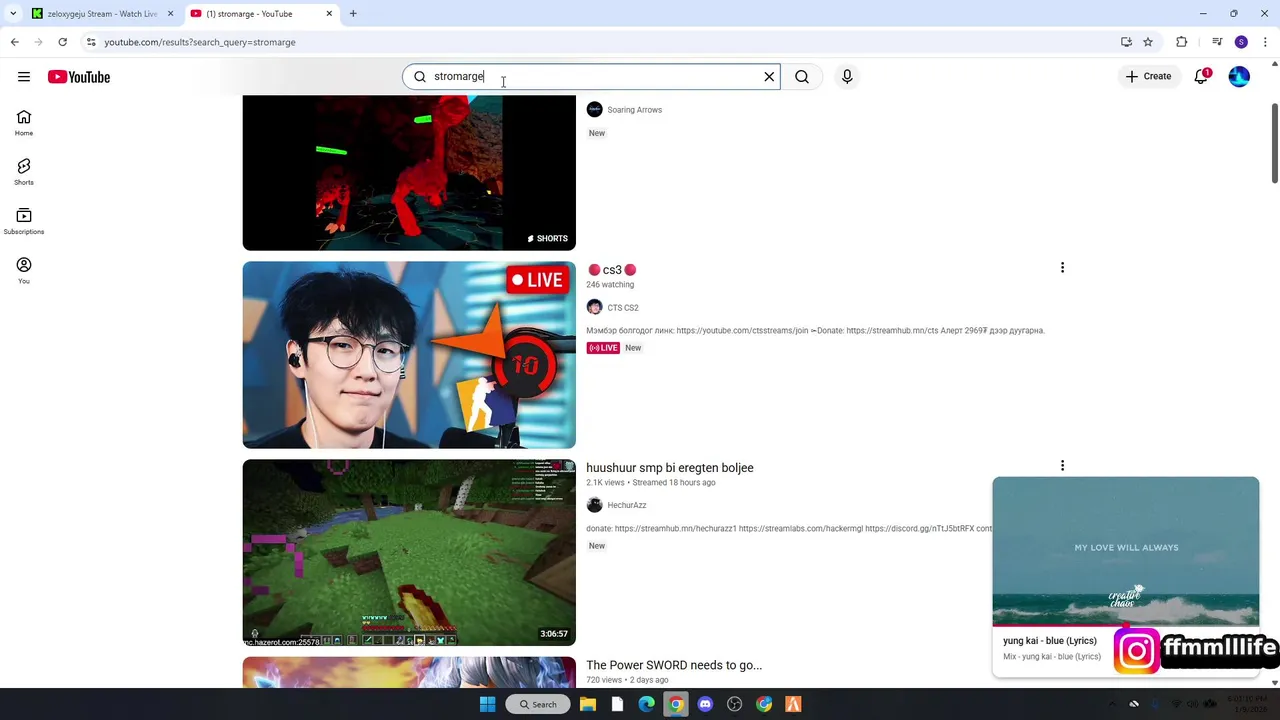
Task: Click the Soaring Arrows channel avatar
Action: [594, 109]
